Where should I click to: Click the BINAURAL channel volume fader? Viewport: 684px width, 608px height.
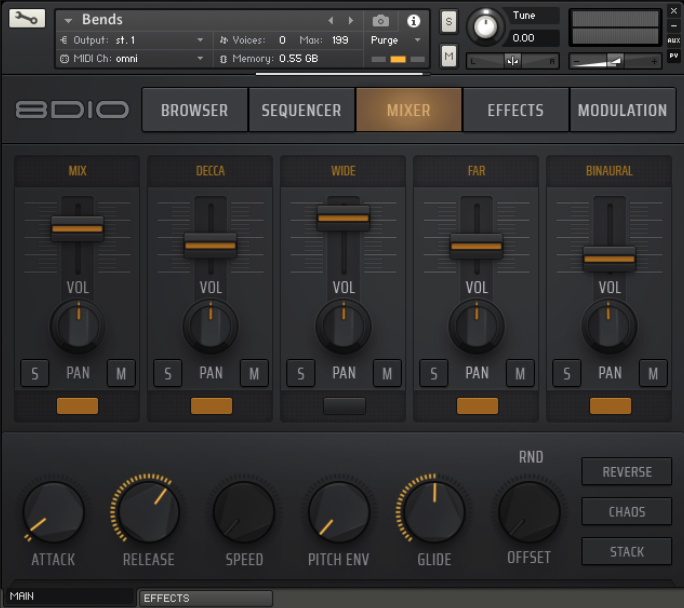tap(609, 259)
